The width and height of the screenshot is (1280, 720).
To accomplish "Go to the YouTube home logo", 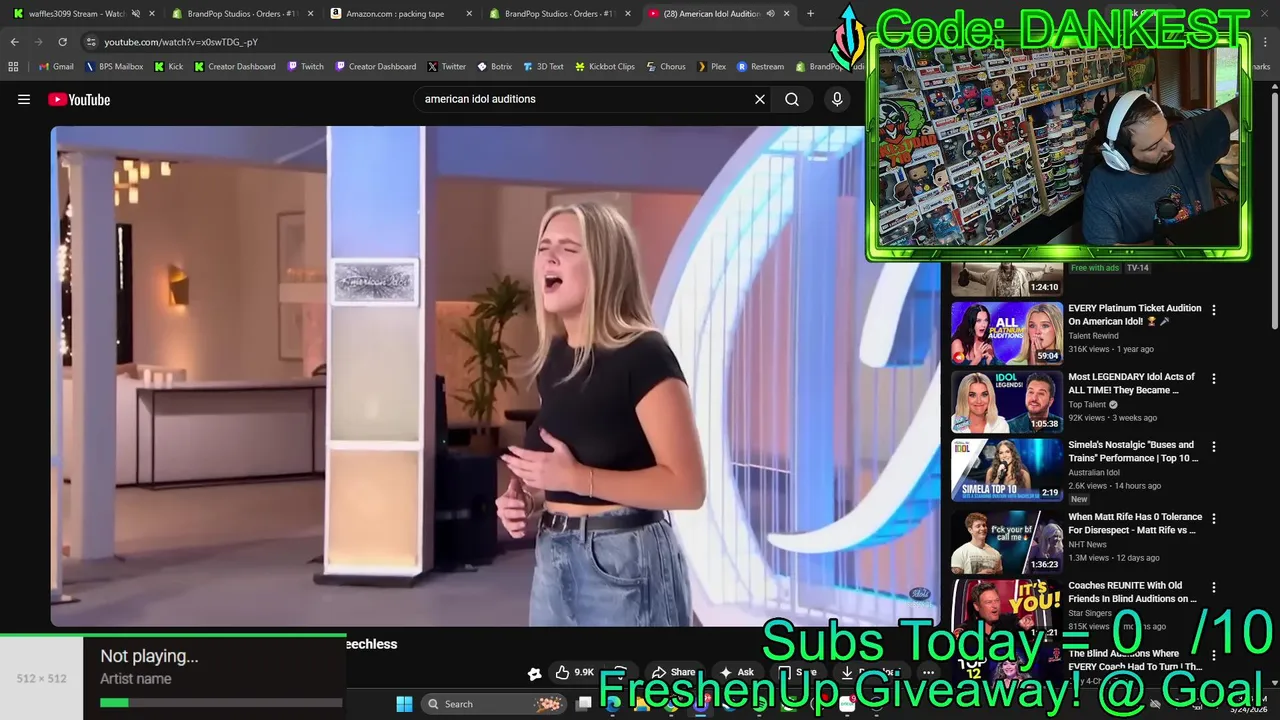I will 79,99.
